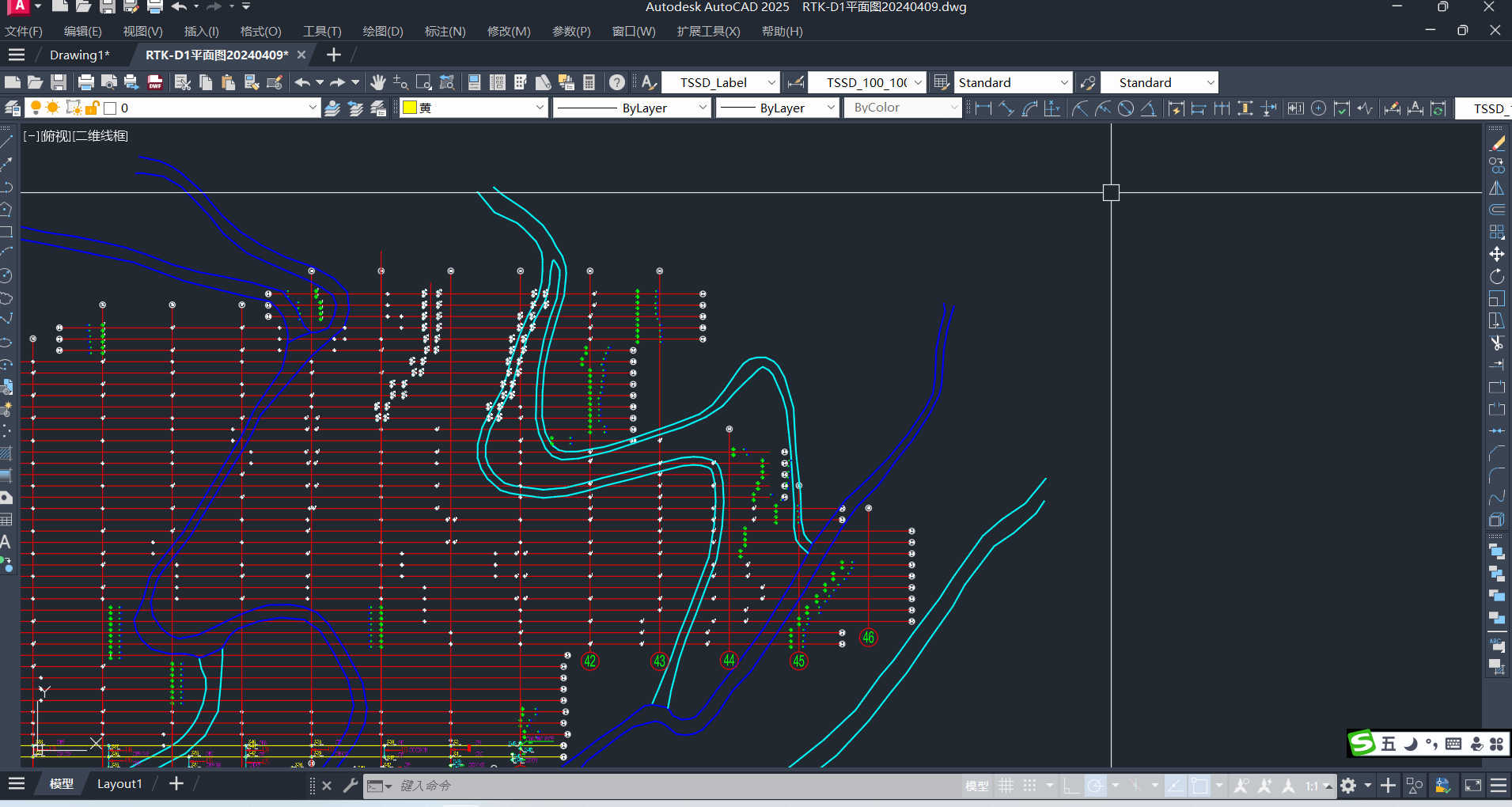Open the 绘图(D) menu

(383, 32)
